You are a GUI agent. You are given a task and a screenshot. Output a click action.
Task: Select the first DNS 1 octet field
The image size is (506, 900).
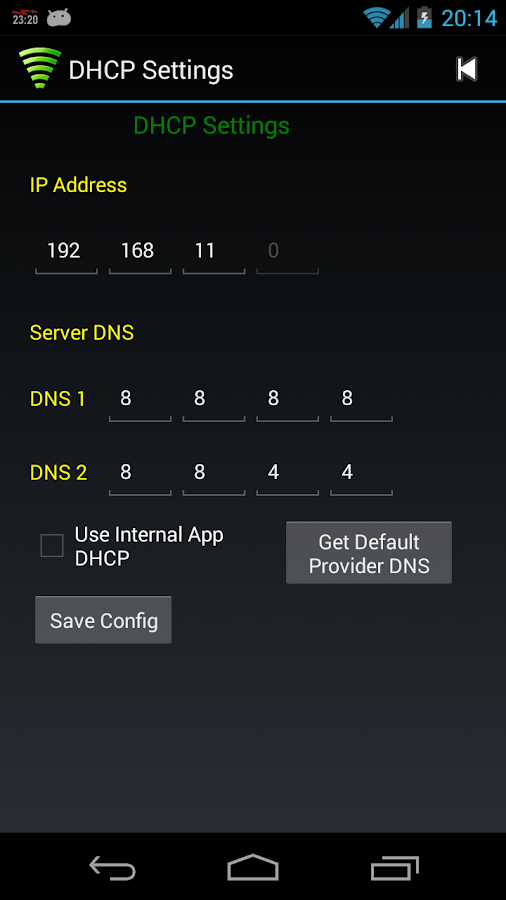[x=140, y=400]
